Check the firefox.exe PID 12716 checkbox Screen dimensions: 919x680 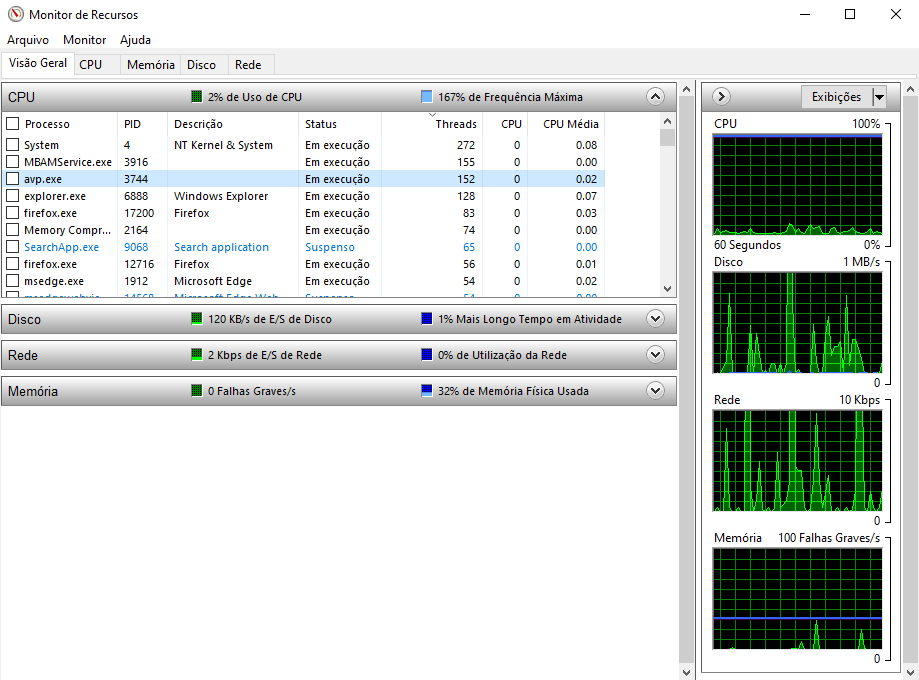(x=13, y=263)
